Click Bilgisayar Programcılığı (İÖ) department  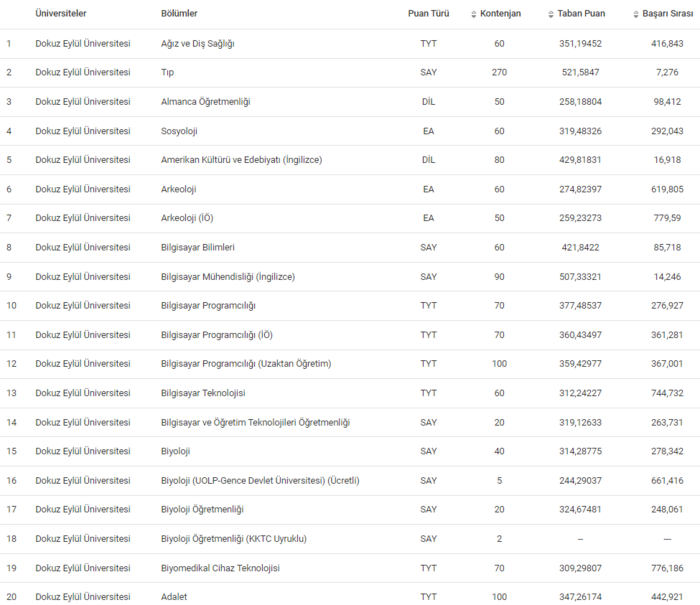point(217,335)
